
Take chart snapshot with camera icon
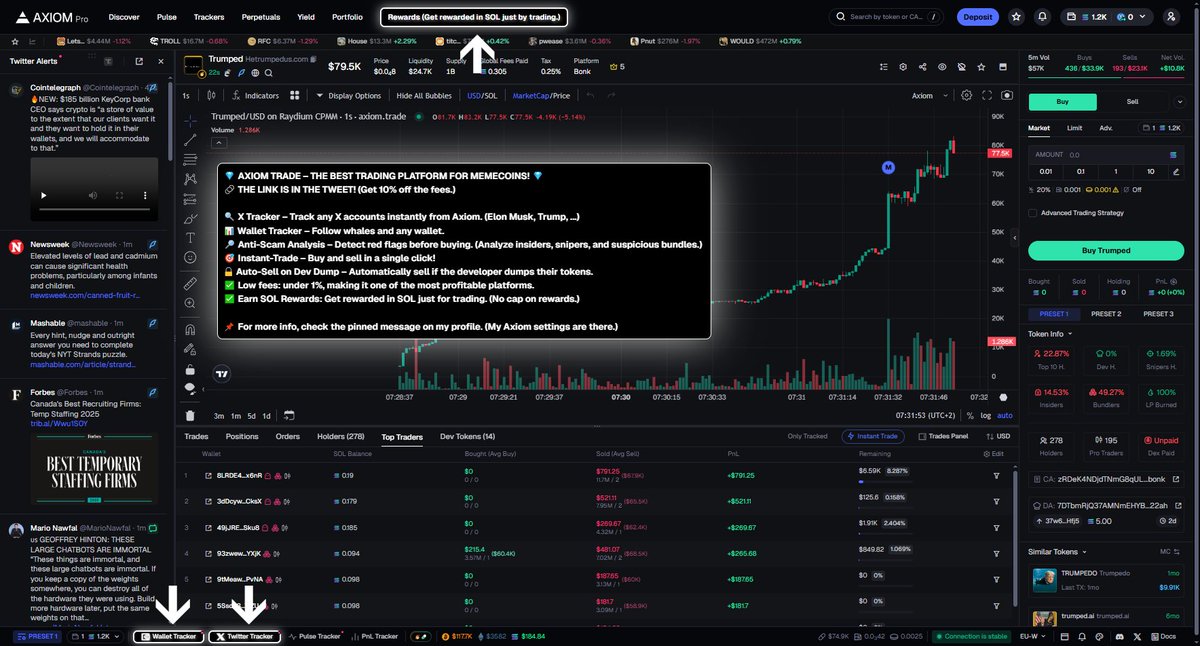click(1006, 95)
